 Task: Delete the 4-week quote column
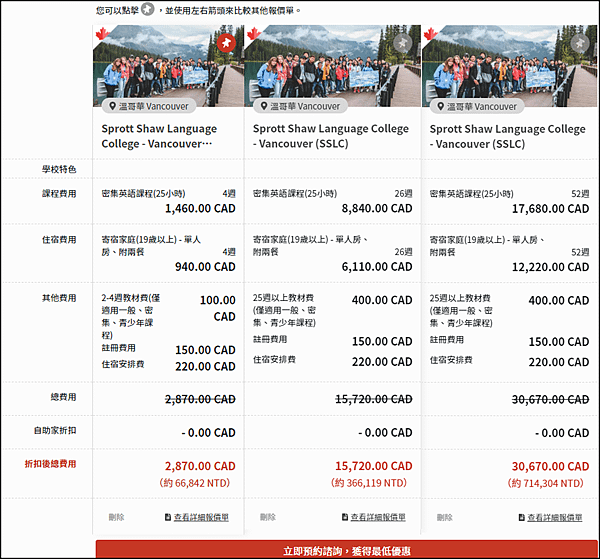[x=116, y=517]
